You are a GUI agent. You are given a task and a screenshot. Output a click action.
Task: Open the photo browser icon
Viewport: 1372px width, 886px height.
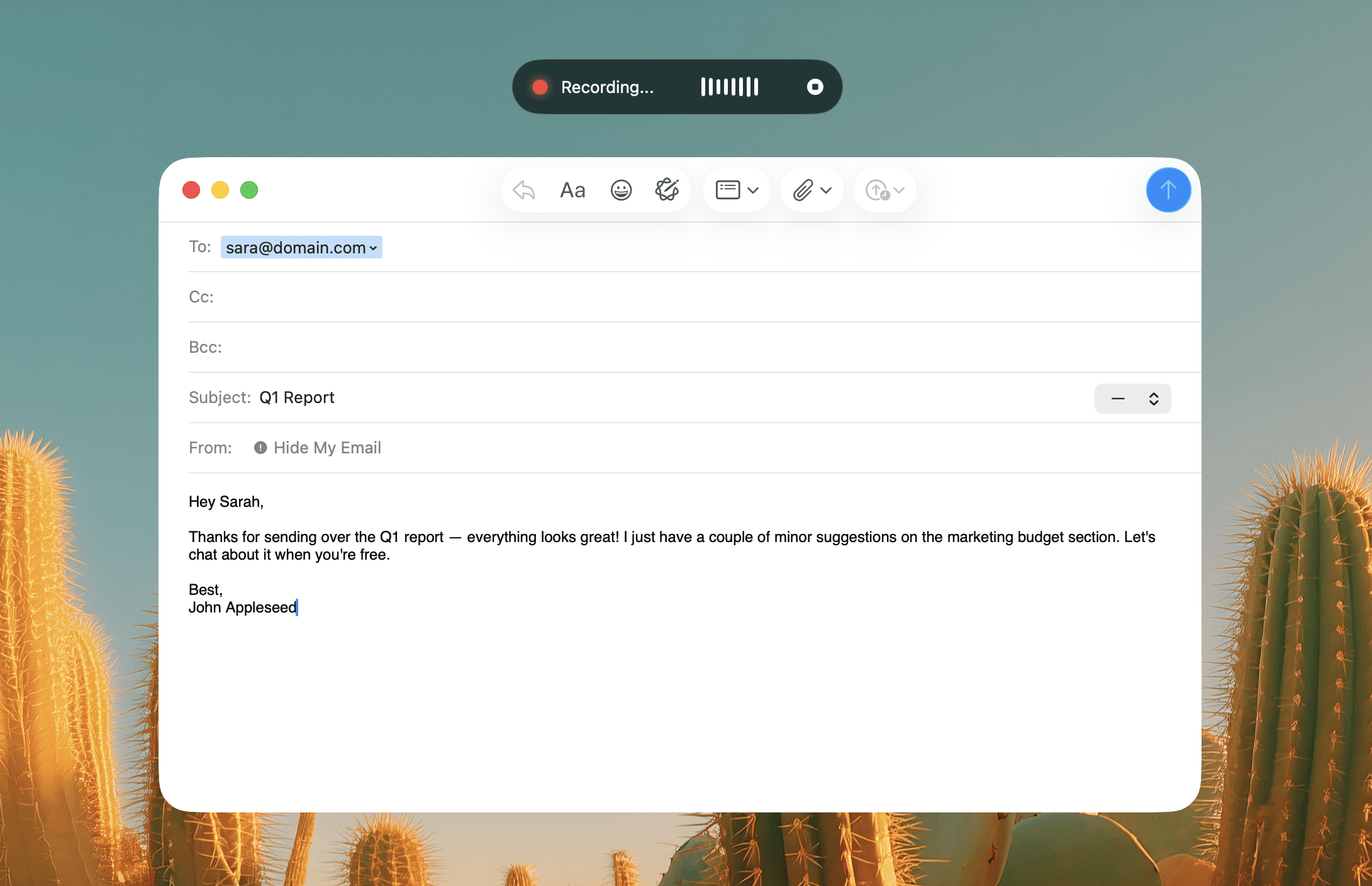point(728,189)
